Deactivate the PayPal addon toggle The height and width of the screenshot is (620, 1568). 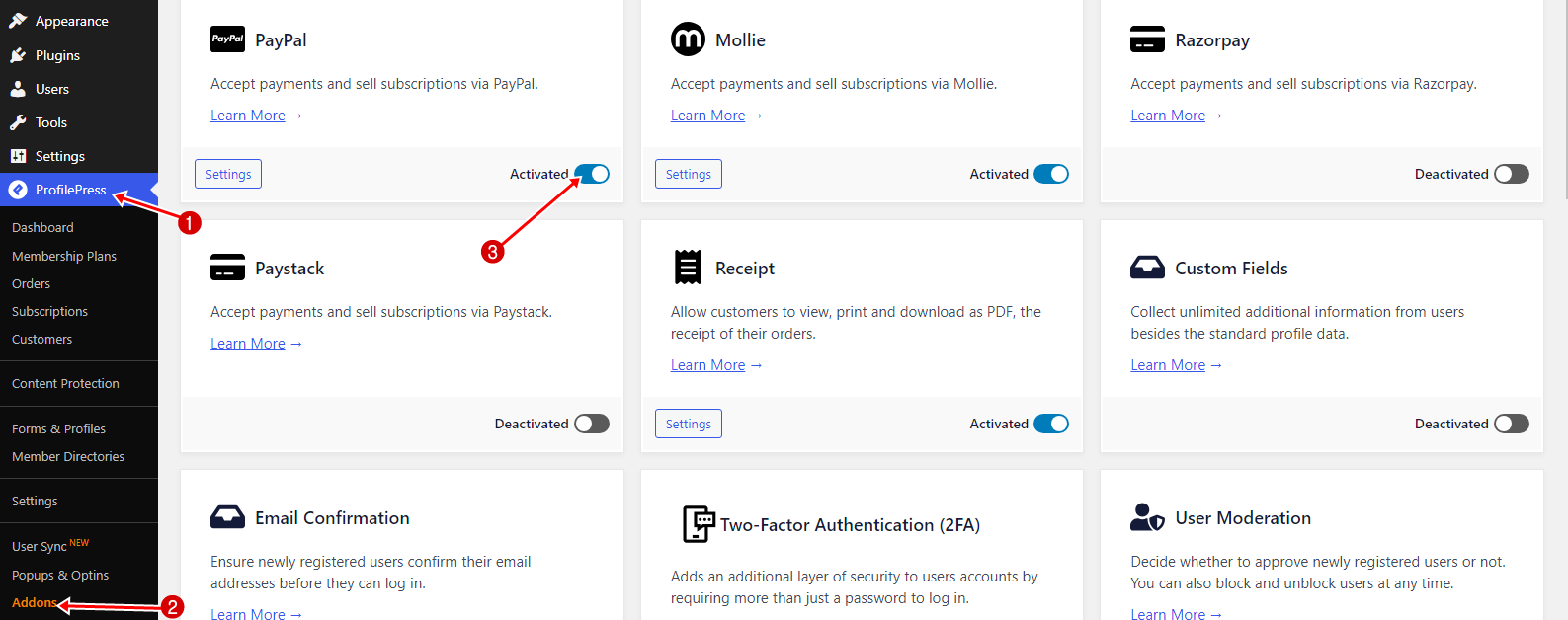point(592,174)
